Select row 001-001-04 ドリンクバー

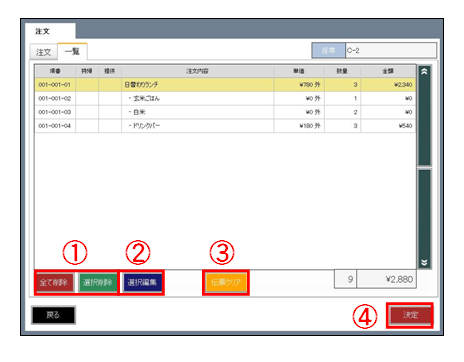click(x=225, y=126)
